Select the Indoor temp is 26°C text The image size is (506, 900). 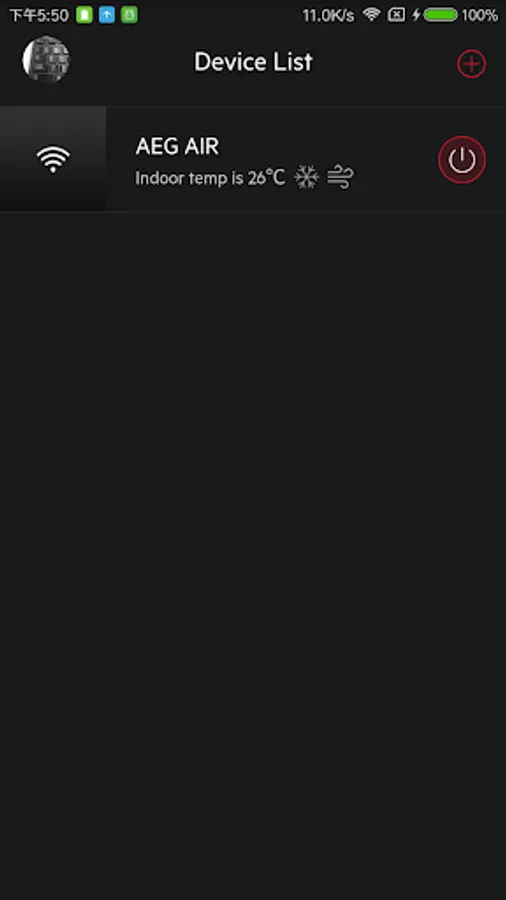(210, 178)
